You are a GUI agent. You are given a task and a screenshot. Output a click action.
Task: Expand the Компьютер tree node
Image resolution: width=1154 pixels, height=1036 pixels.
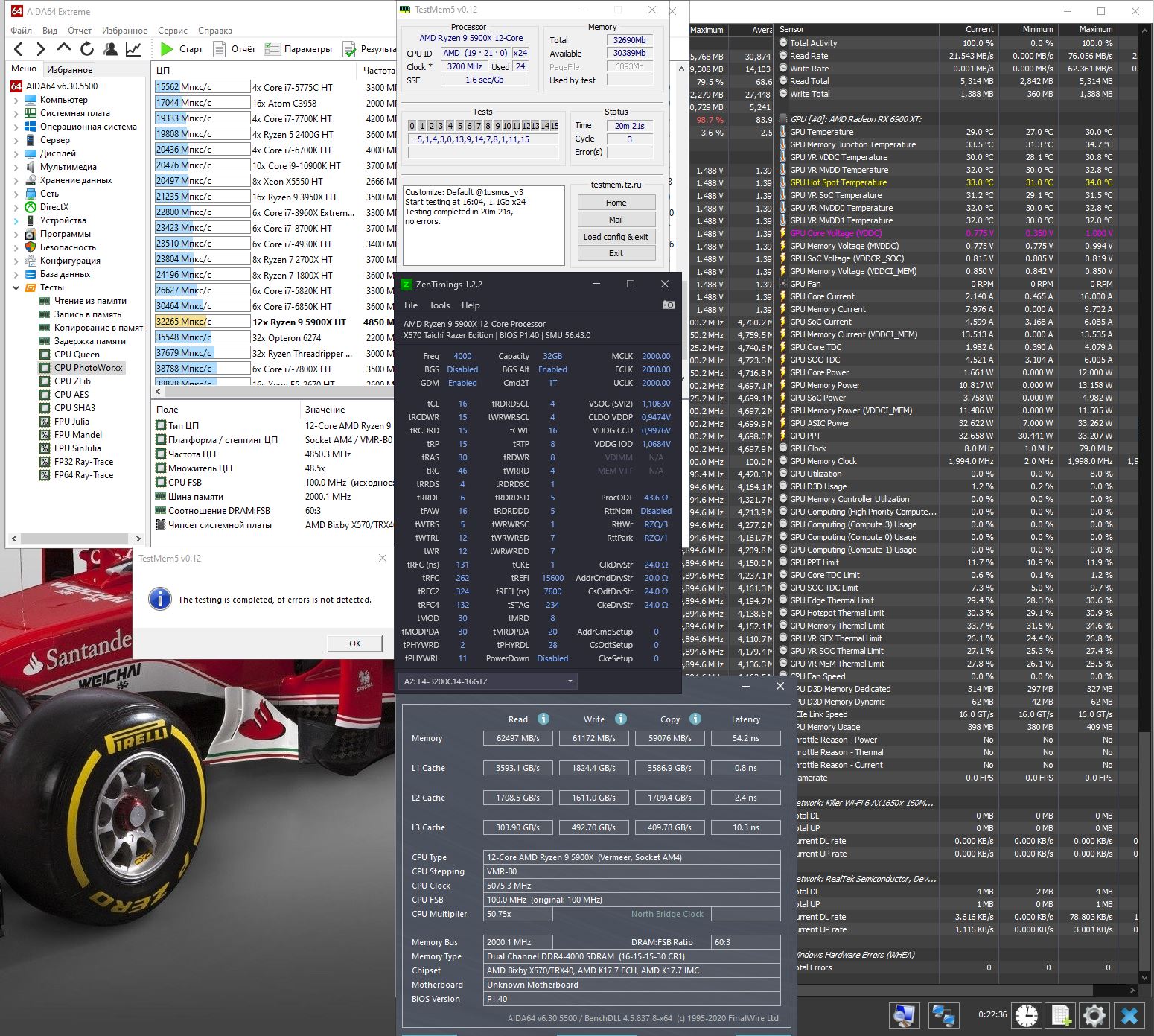[x=16, y=100]
